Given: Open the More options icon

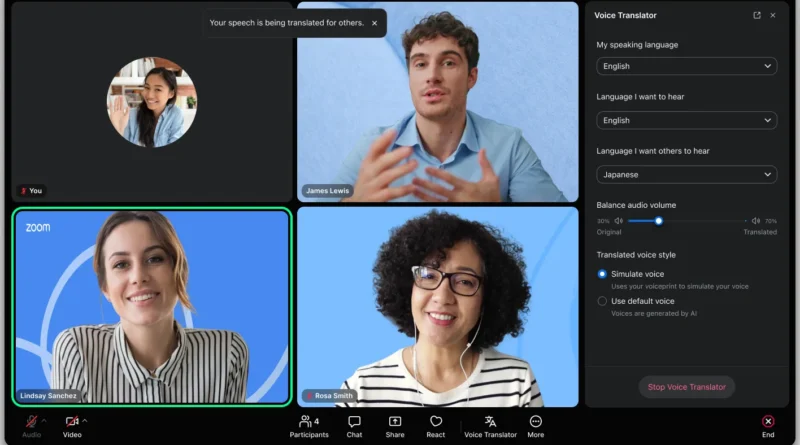Looking at the screenshot, I should pyautogui.click(x=536, y=422).
